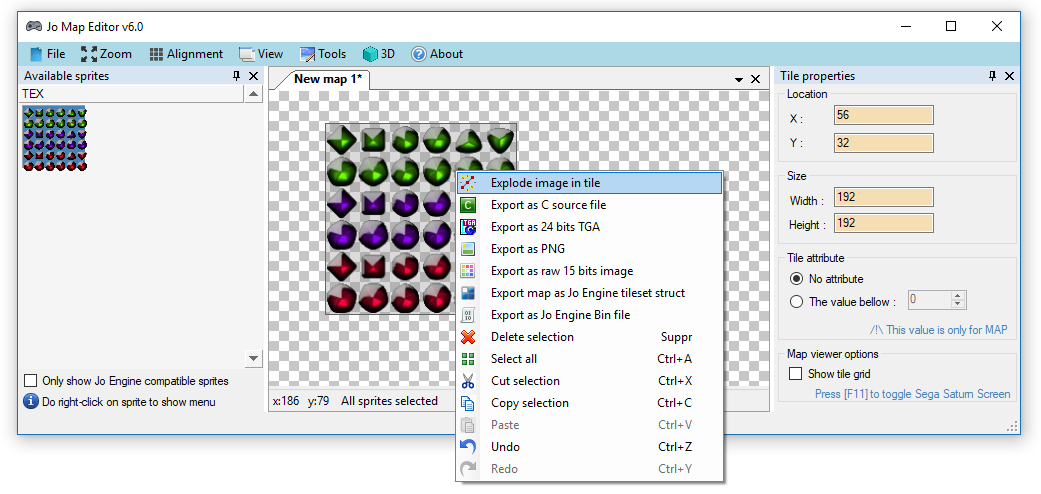1041x494 pixels.
Task: Toggle the Show tile grid checkbox
Action: [795, 374]
